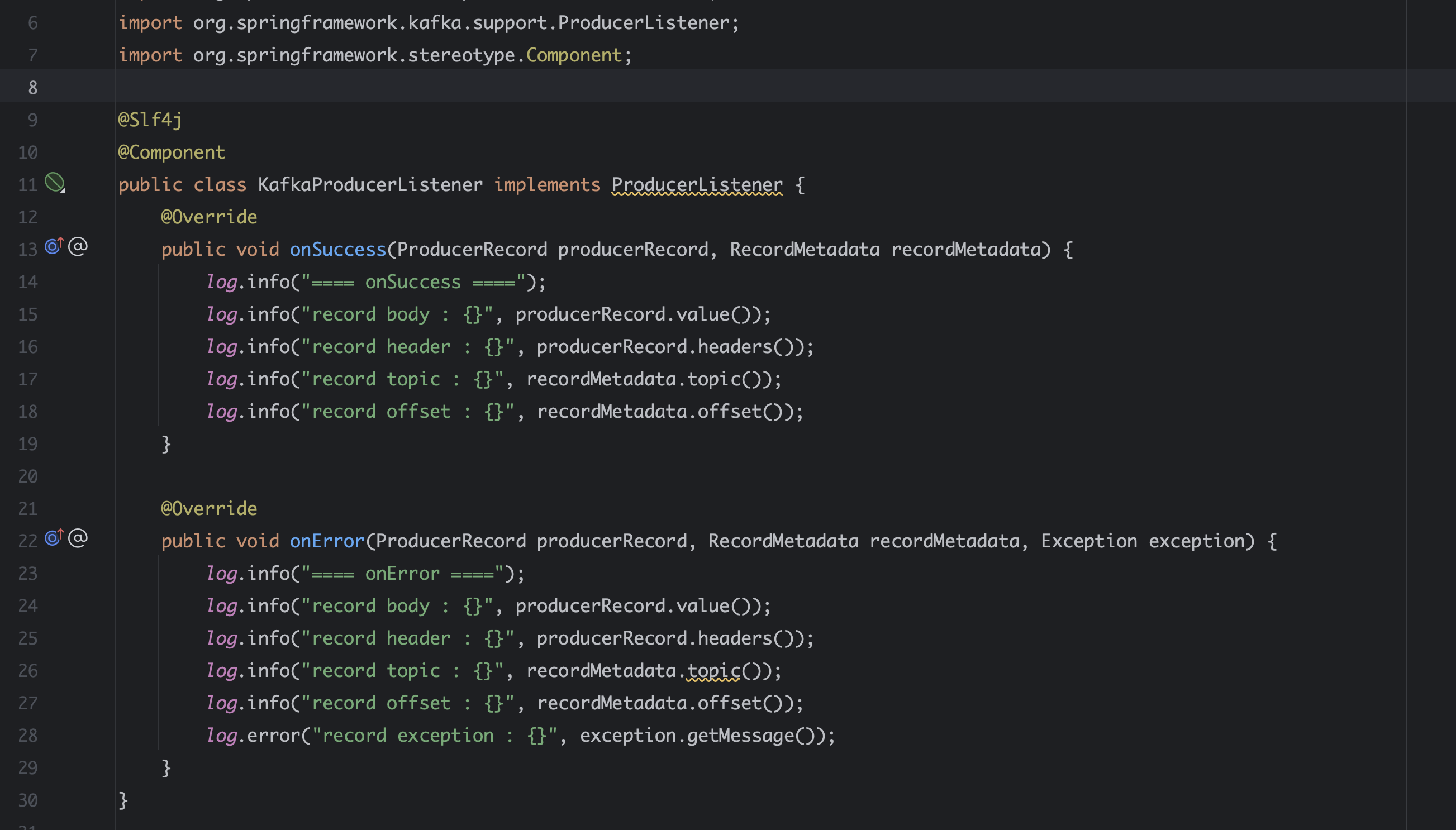Click the implements-method gutter icon beside onError
Screen dimensions: 1456x830
point(54,537)
